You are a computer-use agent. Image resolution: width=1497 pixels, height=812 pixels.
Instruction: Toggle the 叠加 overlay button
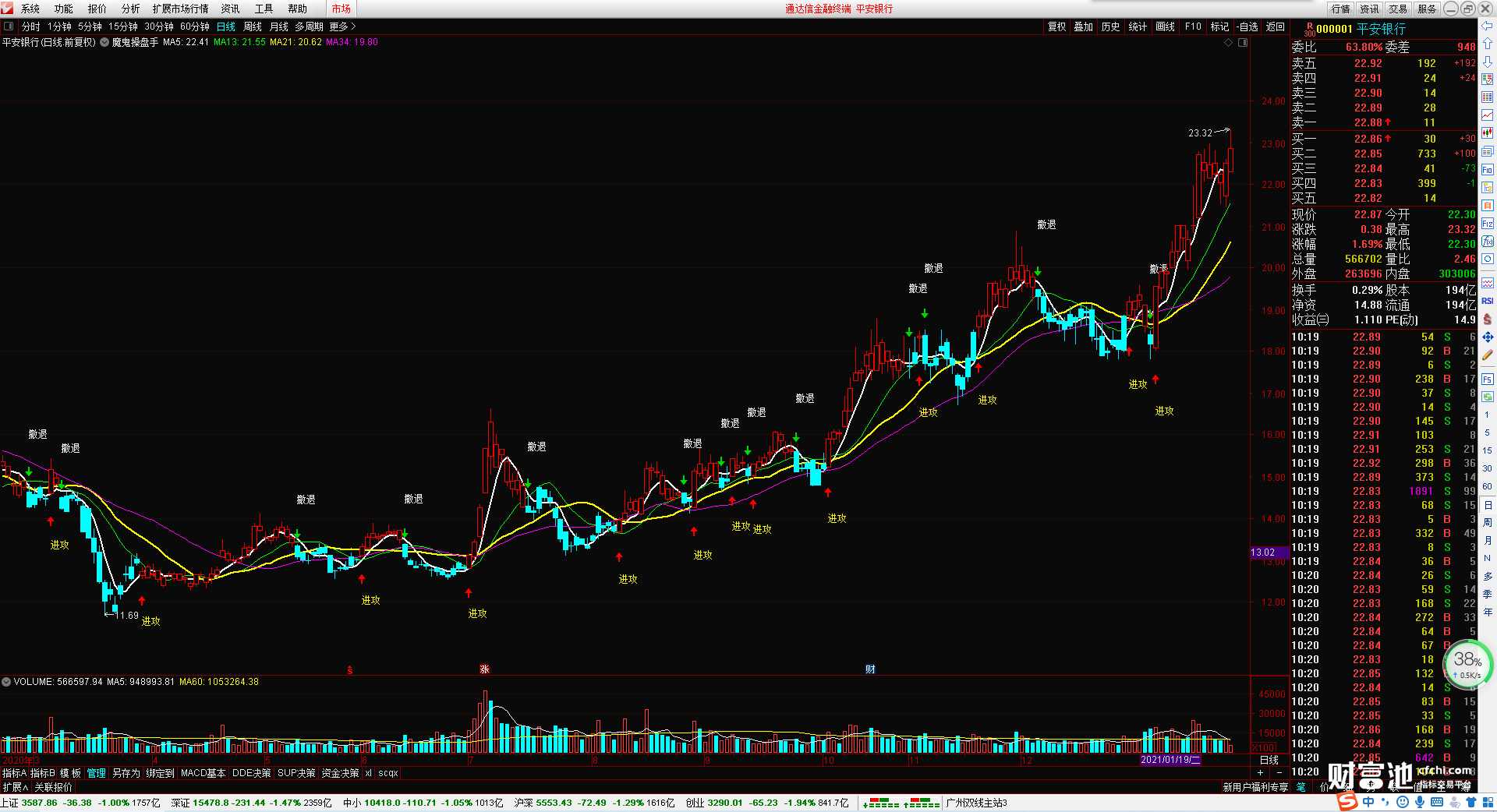pos(1084,26)
